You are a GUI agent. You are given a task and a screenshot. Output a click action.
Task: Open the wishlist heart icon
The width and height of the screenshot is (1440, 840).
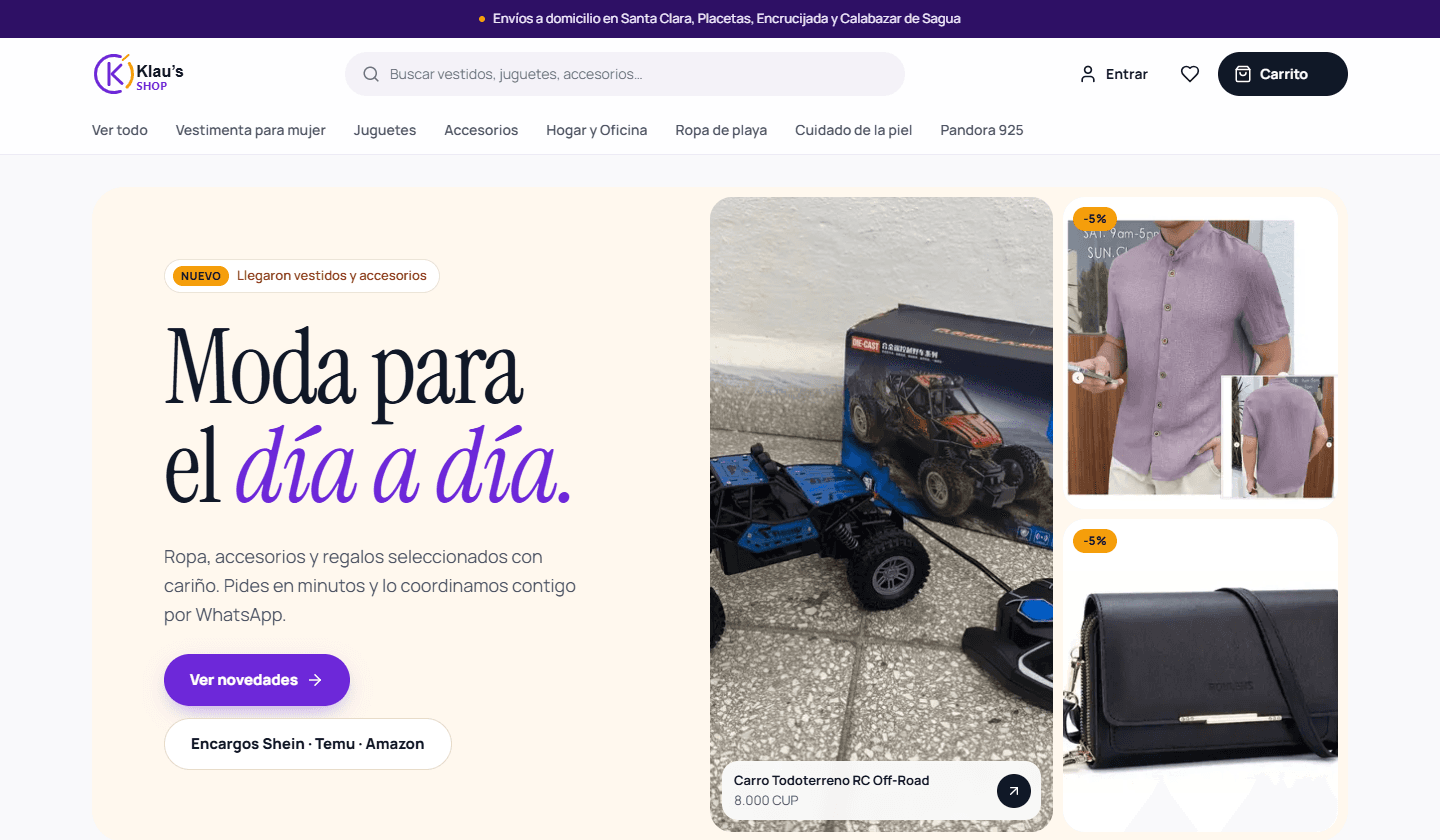(x=1190, y=74)
